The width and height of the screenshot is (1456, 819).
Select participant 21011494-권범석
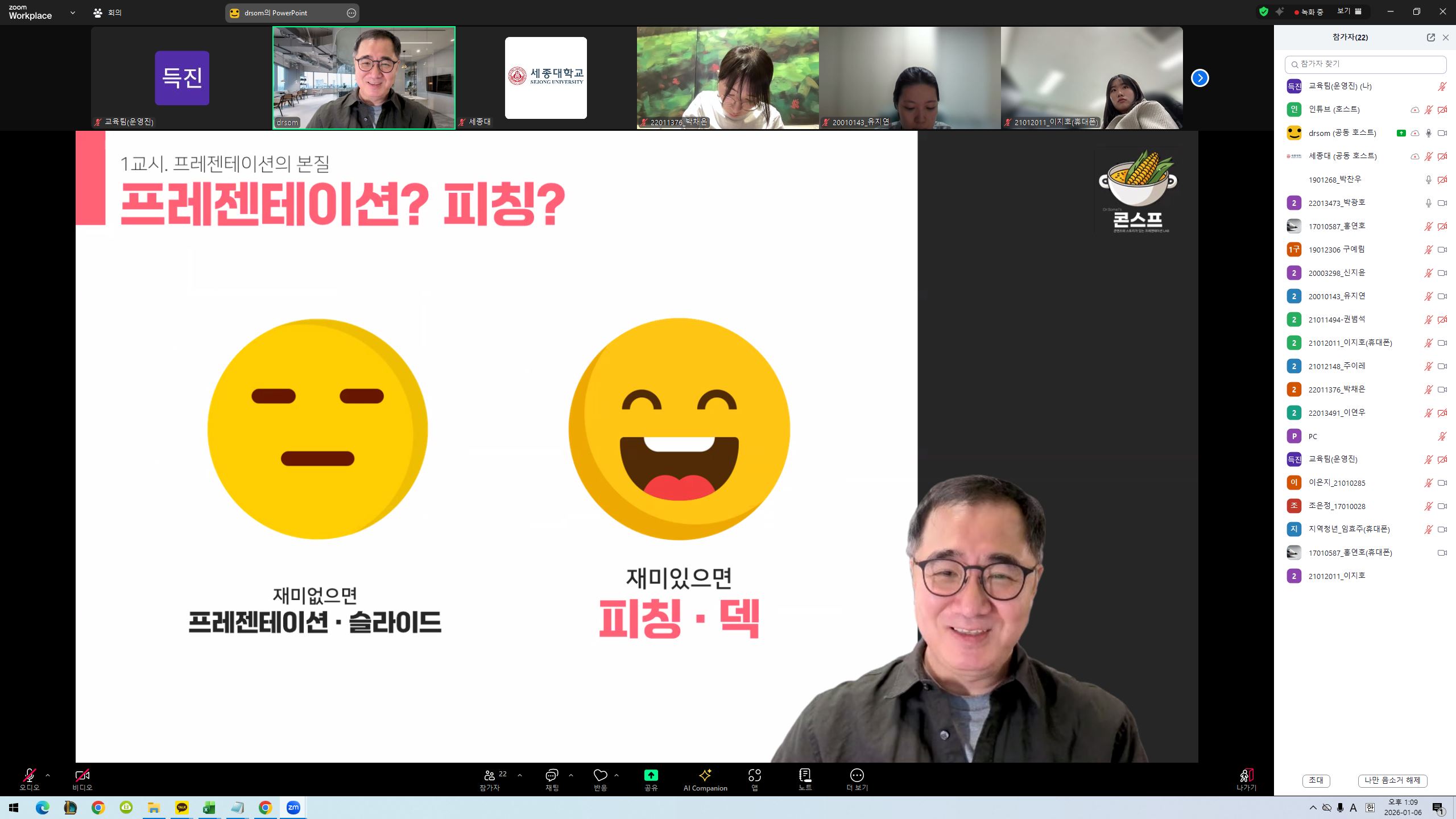click(1365, 320)
